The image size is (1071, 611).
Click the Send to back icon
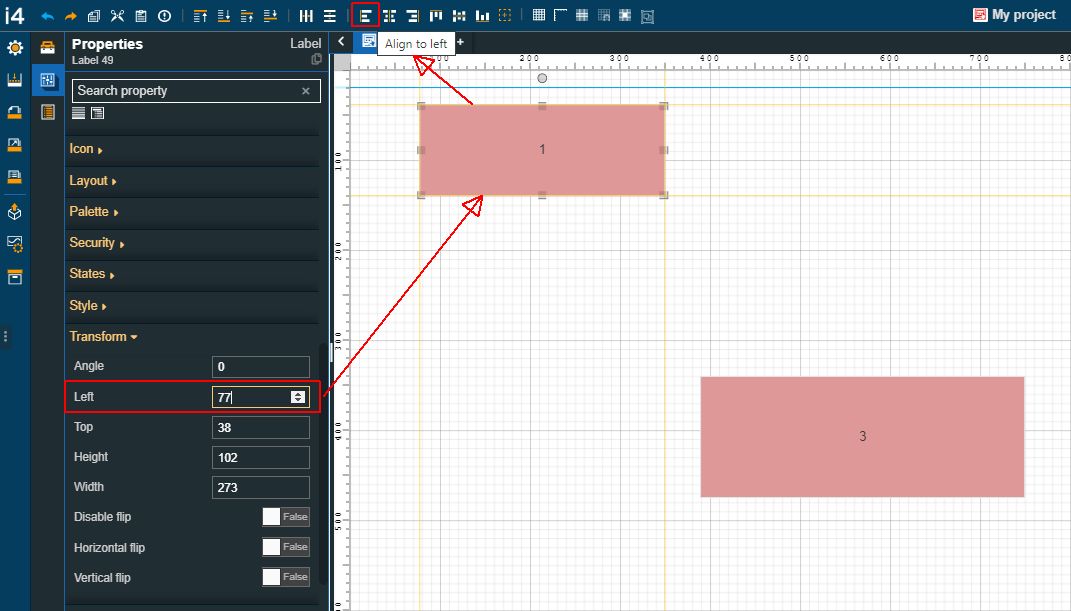[x=223, y=16]
